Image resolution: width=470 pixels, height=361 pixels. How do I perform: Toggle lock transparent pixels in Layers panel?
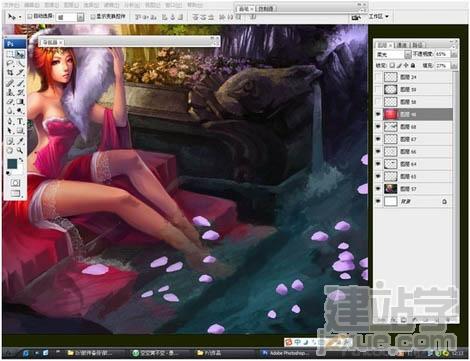(392, 65)
